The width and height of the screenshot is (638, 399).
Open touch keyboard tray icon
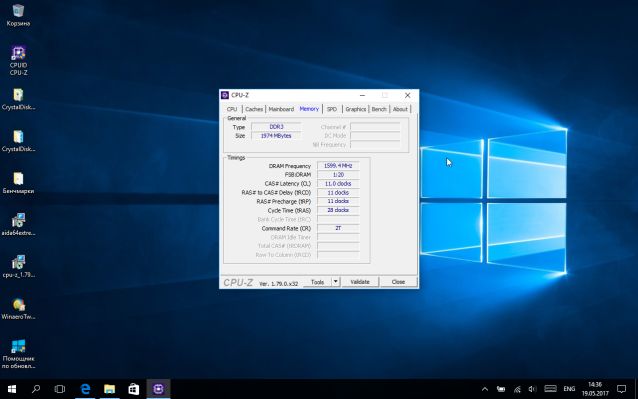(550, 389)
